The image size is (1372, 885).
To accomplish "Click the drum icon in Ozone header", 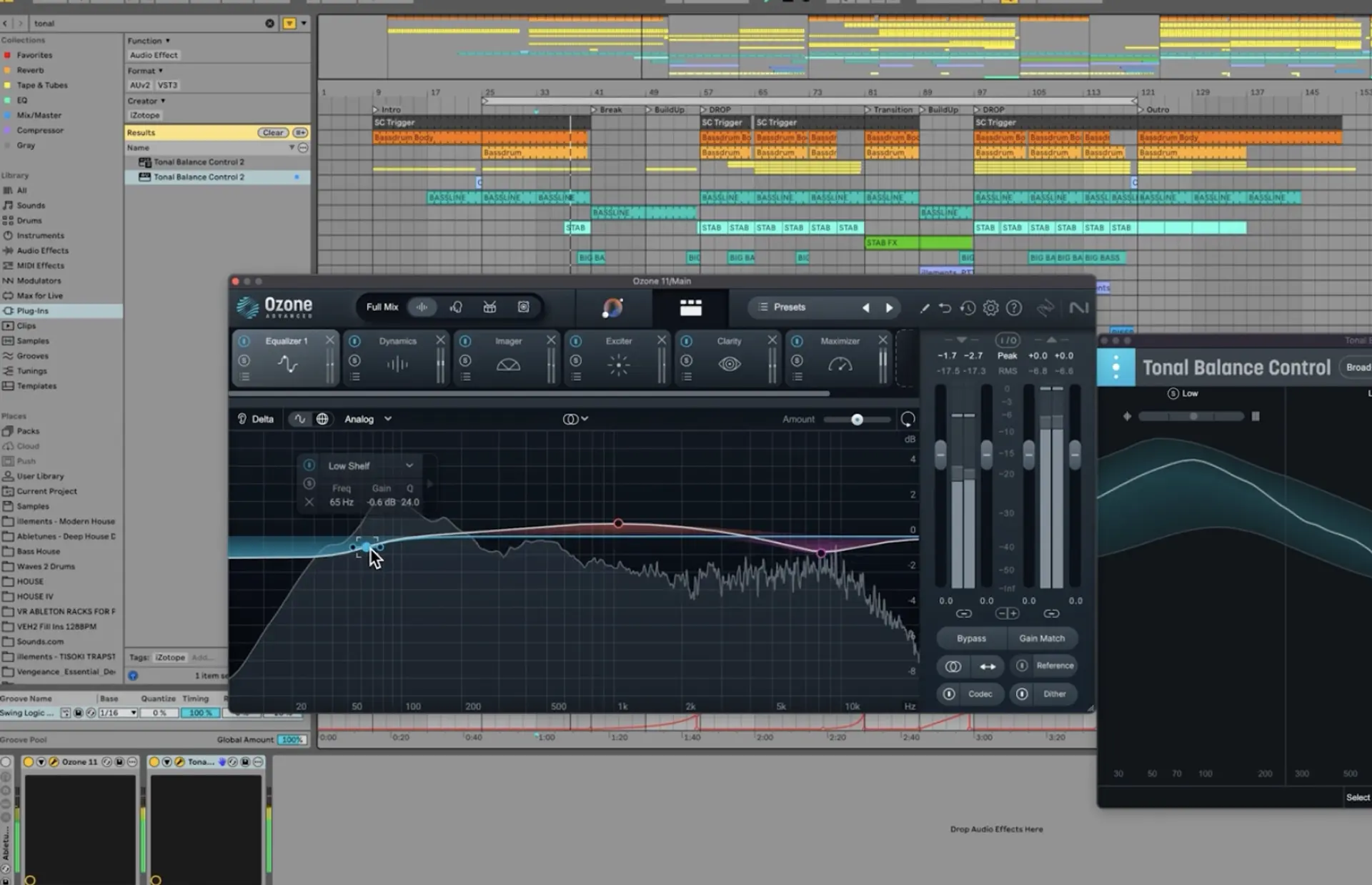I will point(489,307).
